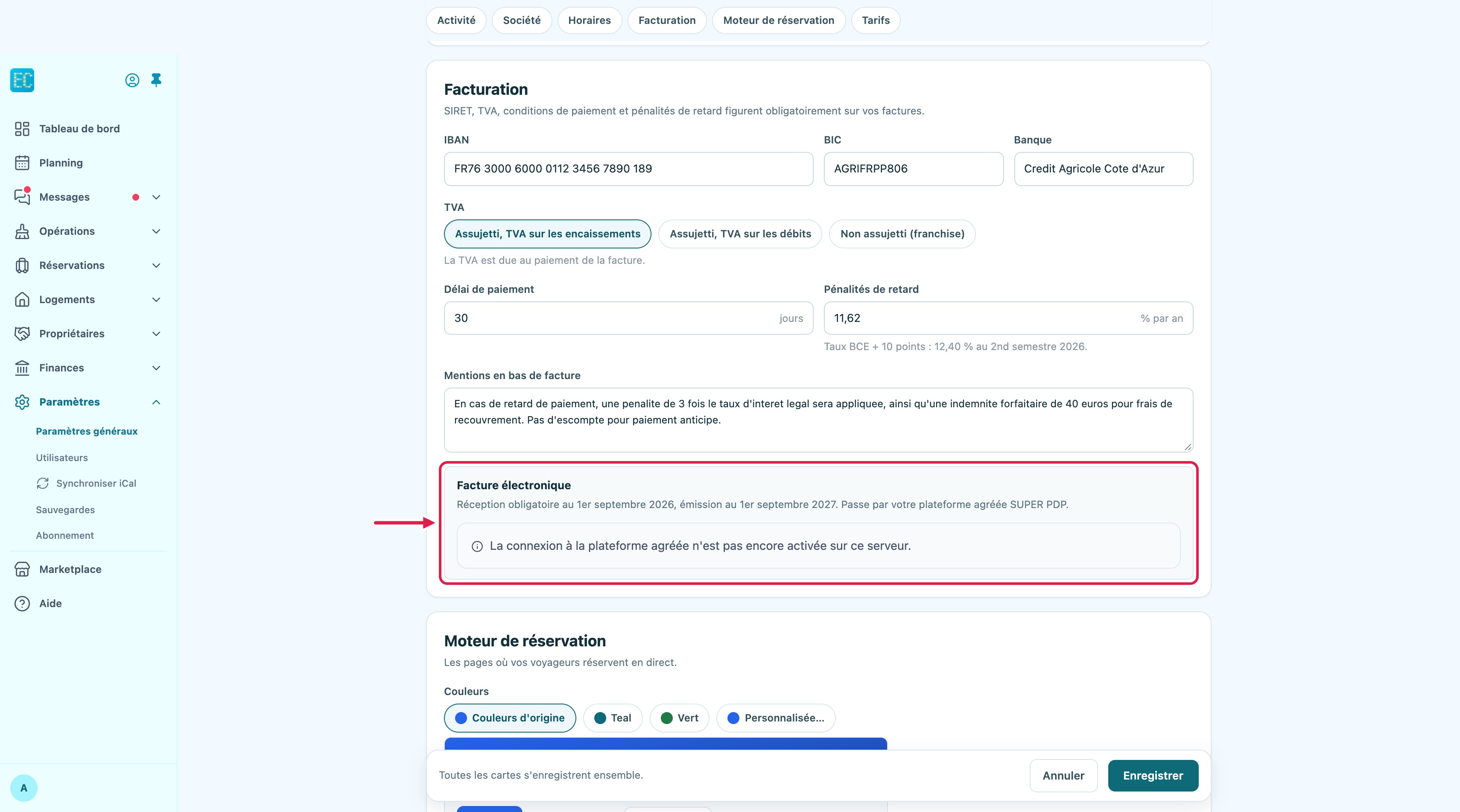Select Assujetti, TVA sur les débits

(740, 234)
